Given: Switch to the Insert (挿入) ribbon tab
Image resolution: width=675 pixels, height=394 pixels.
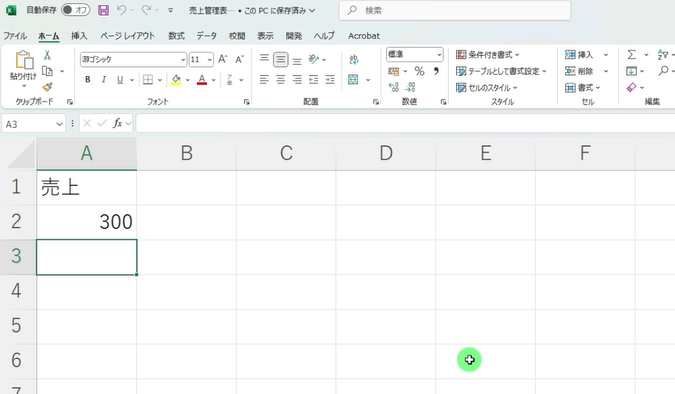Looking at the screenshot, I should click(79, 36).
